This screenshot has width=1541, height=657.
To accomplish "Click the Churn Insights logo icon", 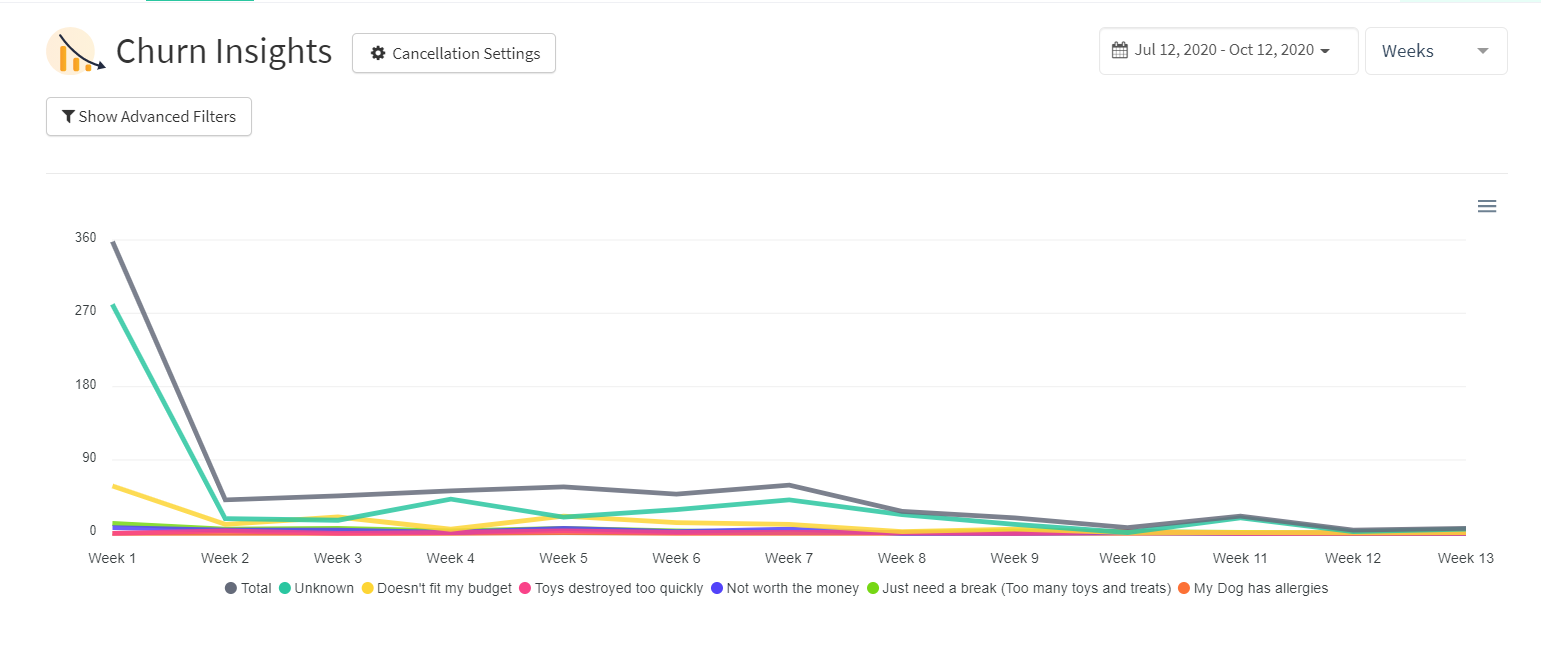I will pos(72,51).
